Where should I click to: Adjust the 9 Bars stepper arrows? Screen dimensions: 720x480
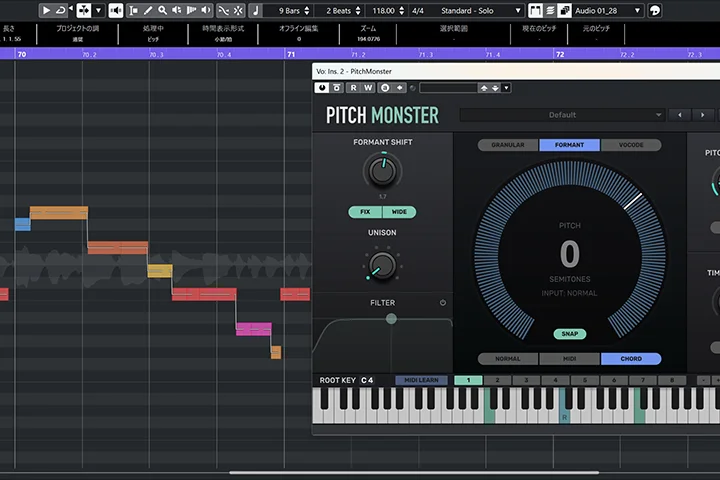click(307, 10)
